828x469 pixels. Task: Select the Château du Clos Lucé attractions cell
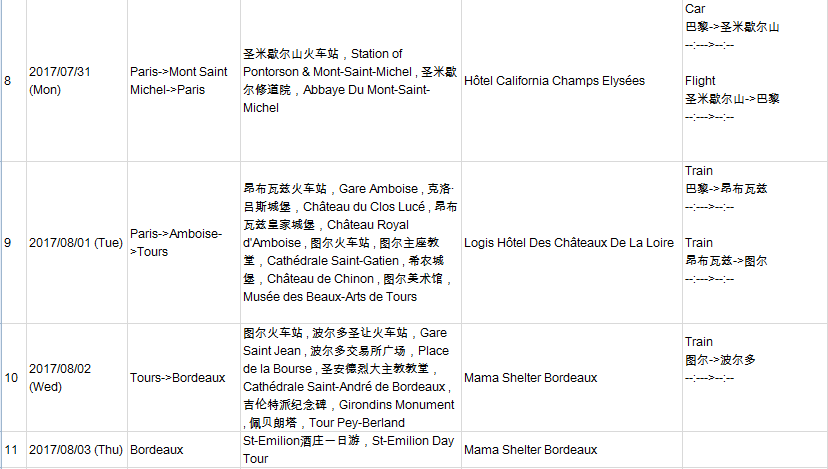point(350,242)
